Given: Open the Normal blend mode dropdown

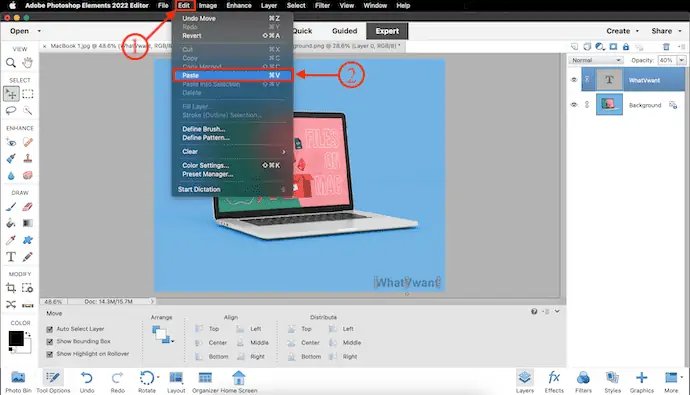Looking at the screenshot, I should [596, 60].
